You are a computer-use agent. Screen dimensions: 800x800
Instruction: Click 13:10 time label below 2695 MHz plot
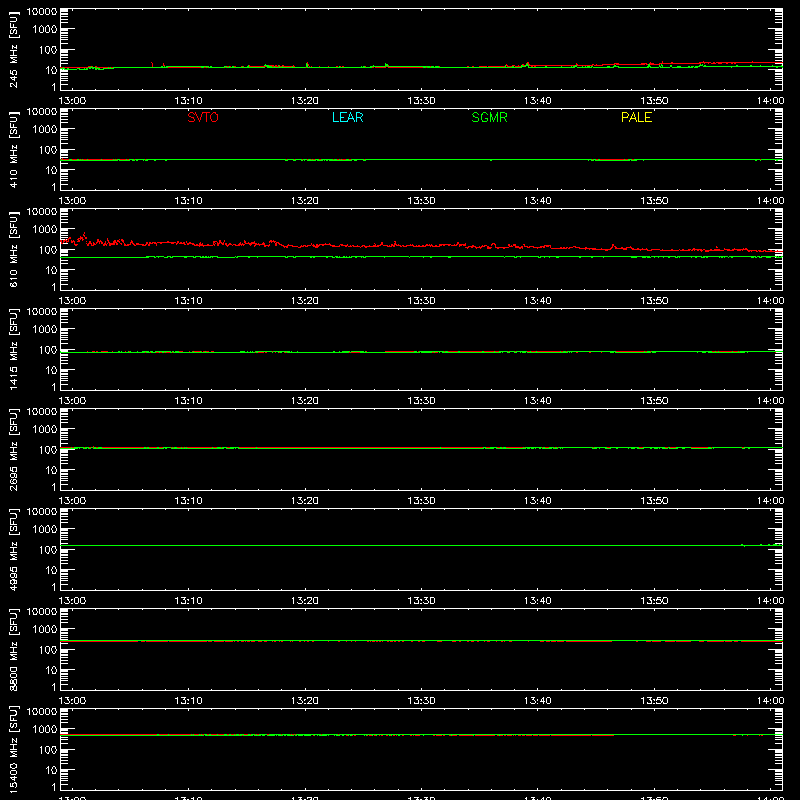click(x=189, y=501)
